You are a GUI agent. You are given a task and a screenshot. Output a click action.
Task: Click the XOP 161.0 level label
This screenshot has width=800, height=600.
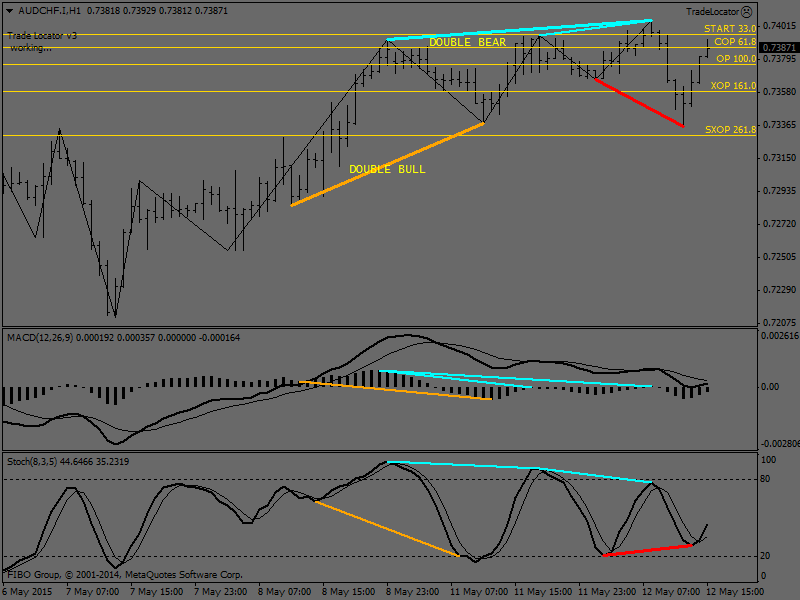733,86
